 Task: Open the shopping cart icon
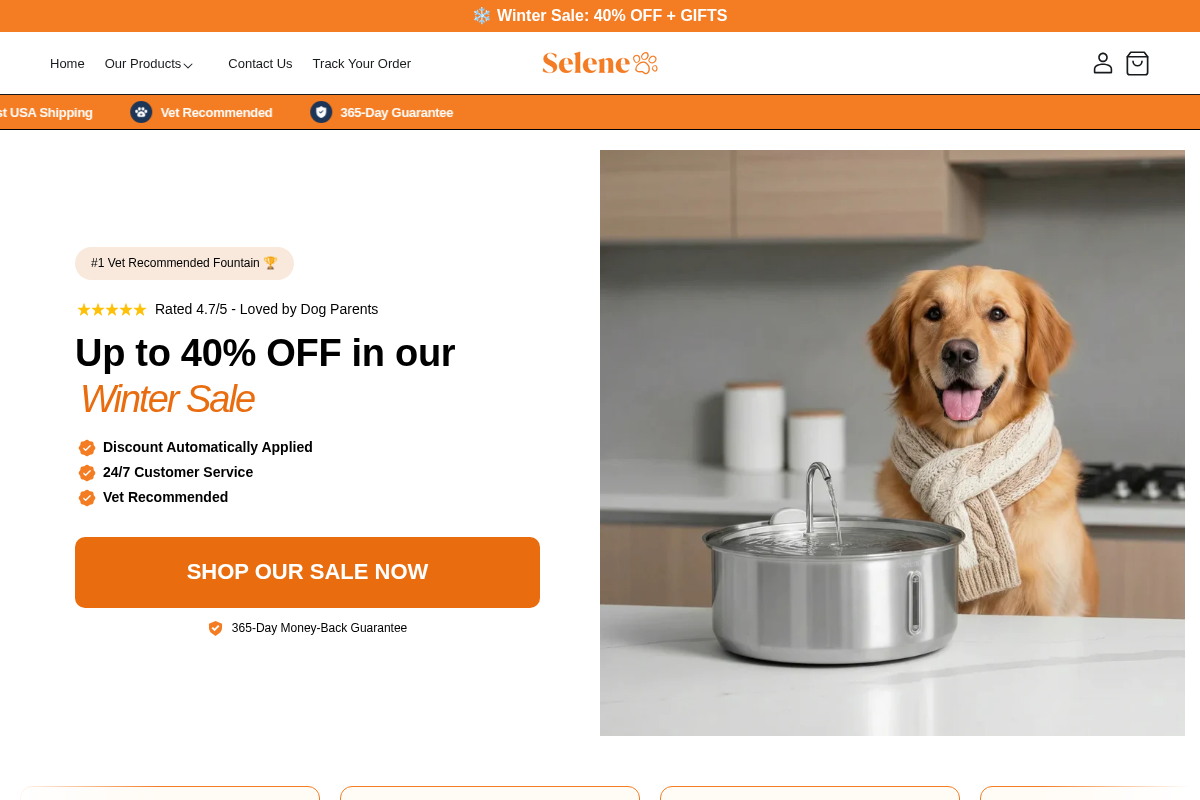(x=1137, y=63)
